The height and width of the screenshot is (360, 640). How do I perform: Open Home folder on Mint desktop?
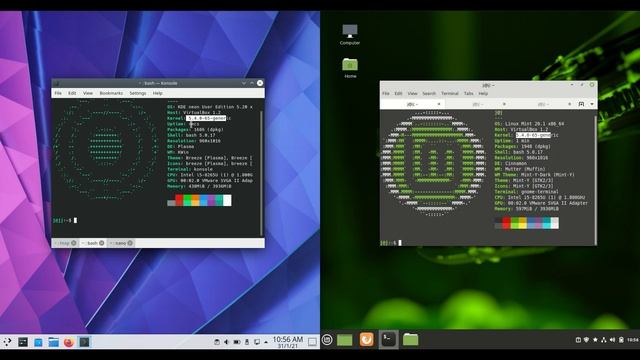(350, 68)
